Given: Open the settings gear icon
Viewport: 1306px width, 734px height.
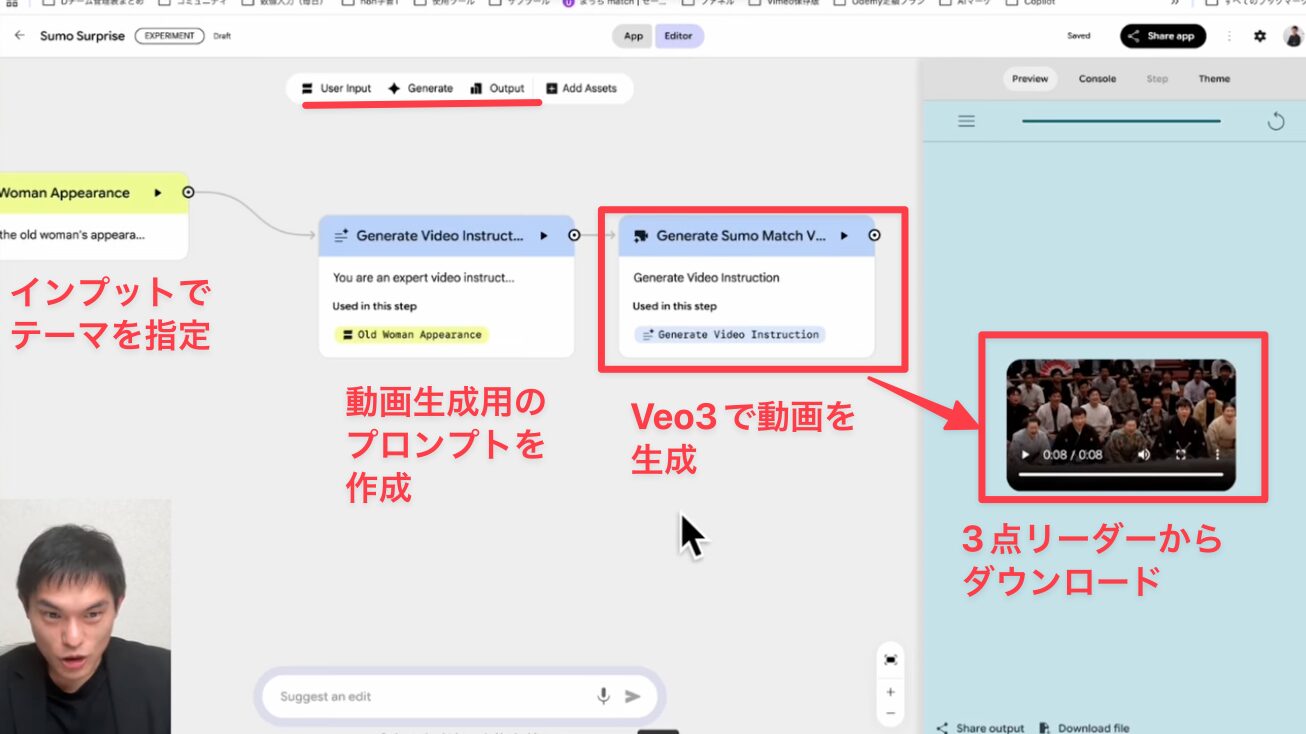Looking at the screenshot, I should pyautogui.click(x=1259, y=36).
